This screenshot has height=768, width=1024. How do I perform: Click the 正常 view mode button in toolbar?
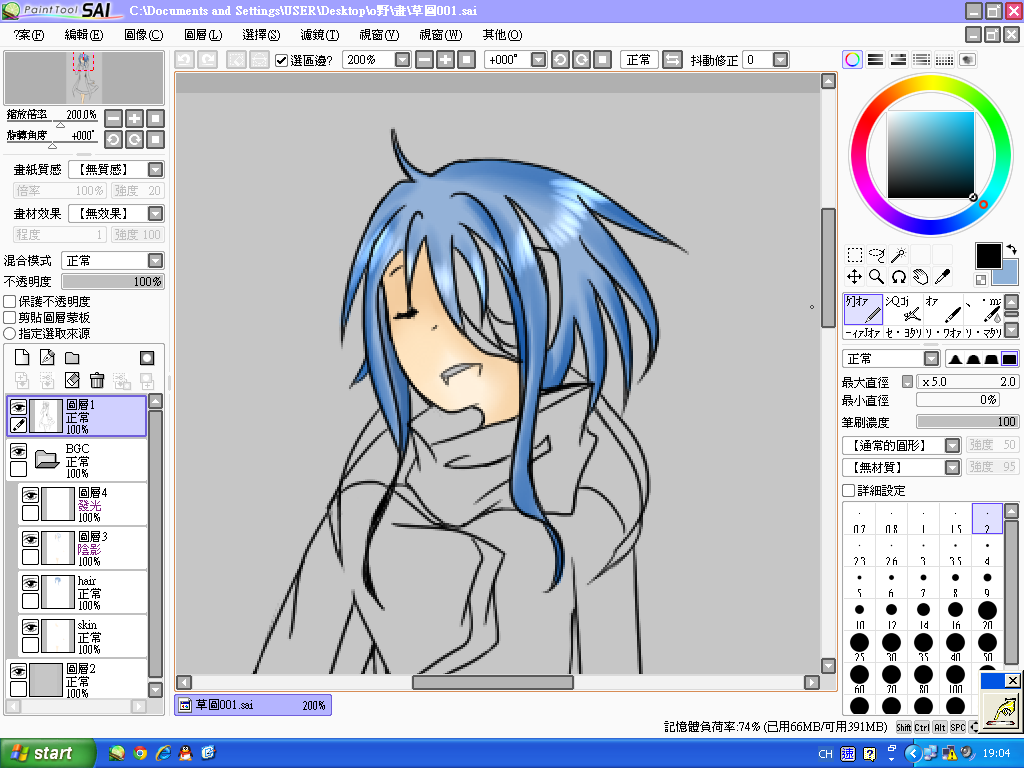tap(639, 60)
